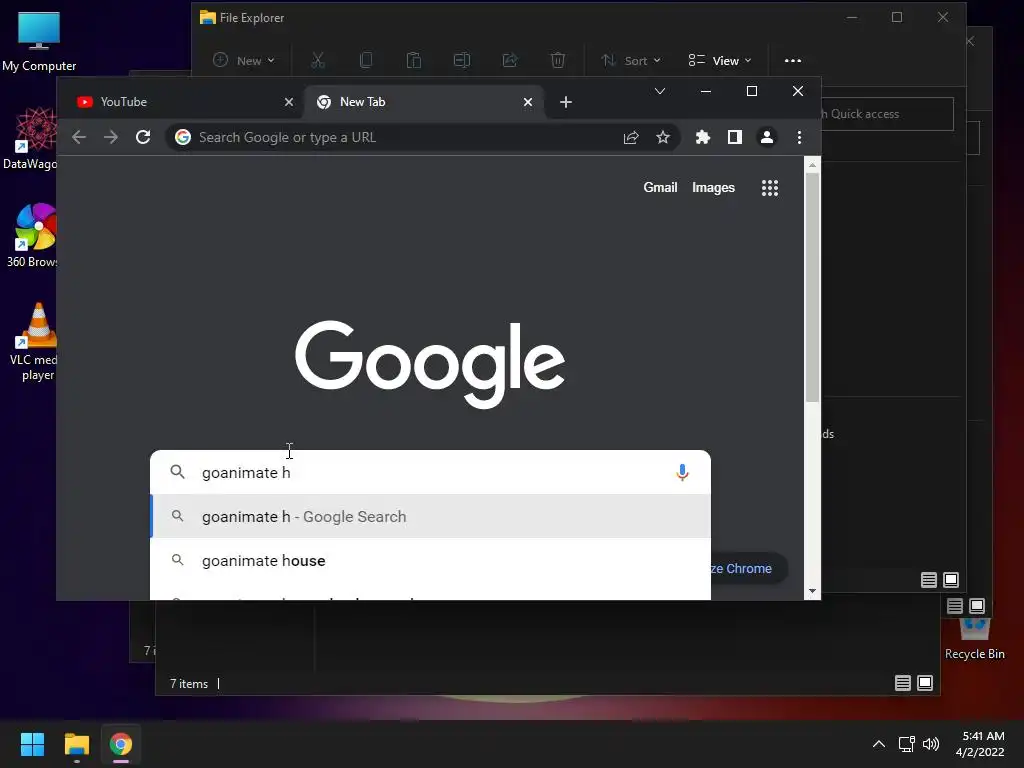Select details view in middle File Explorer window
This screenshot has height=768, width=1024.
[x=955, y=606]
